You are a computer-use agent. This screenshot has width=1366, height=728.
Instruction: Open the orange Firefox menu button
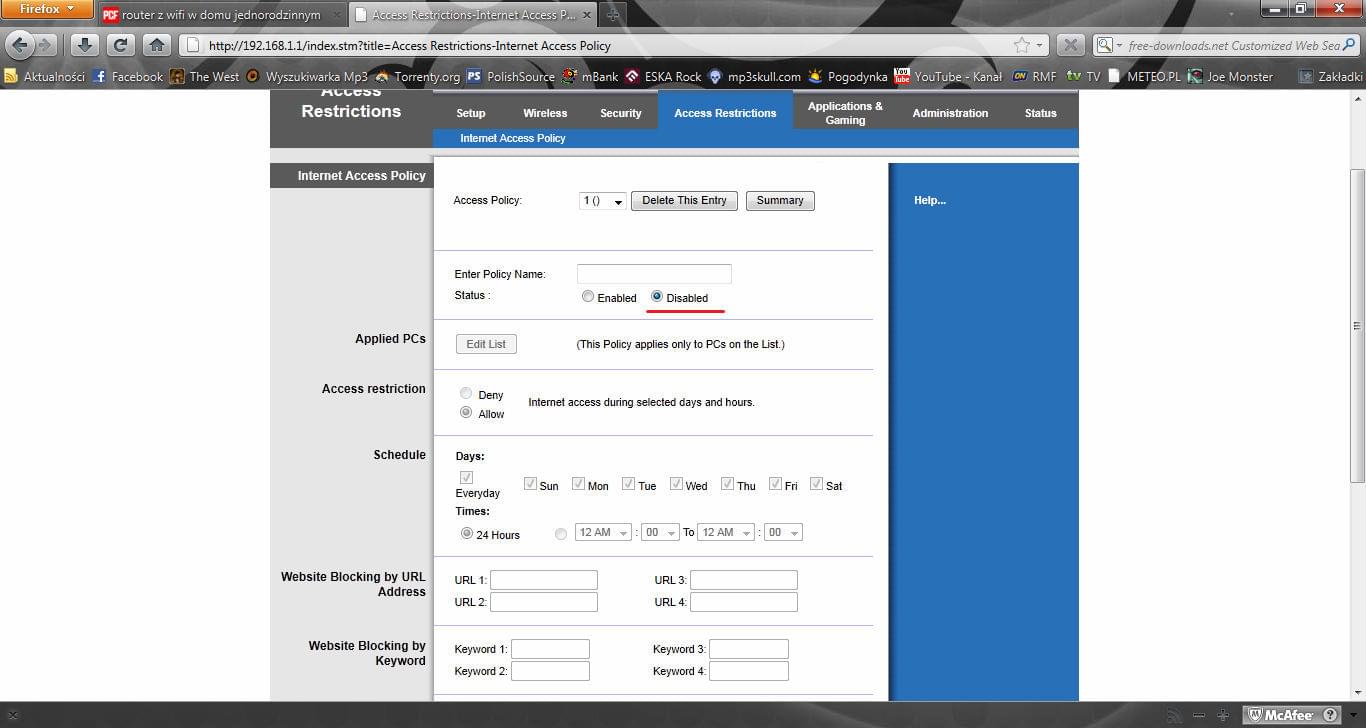(x=47, y=9)
